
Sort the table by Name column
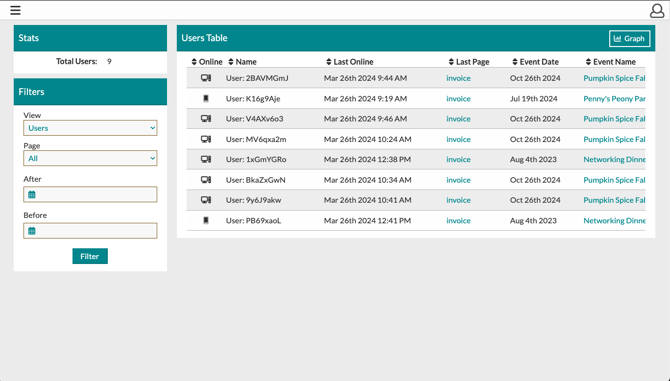click(242, 62)
